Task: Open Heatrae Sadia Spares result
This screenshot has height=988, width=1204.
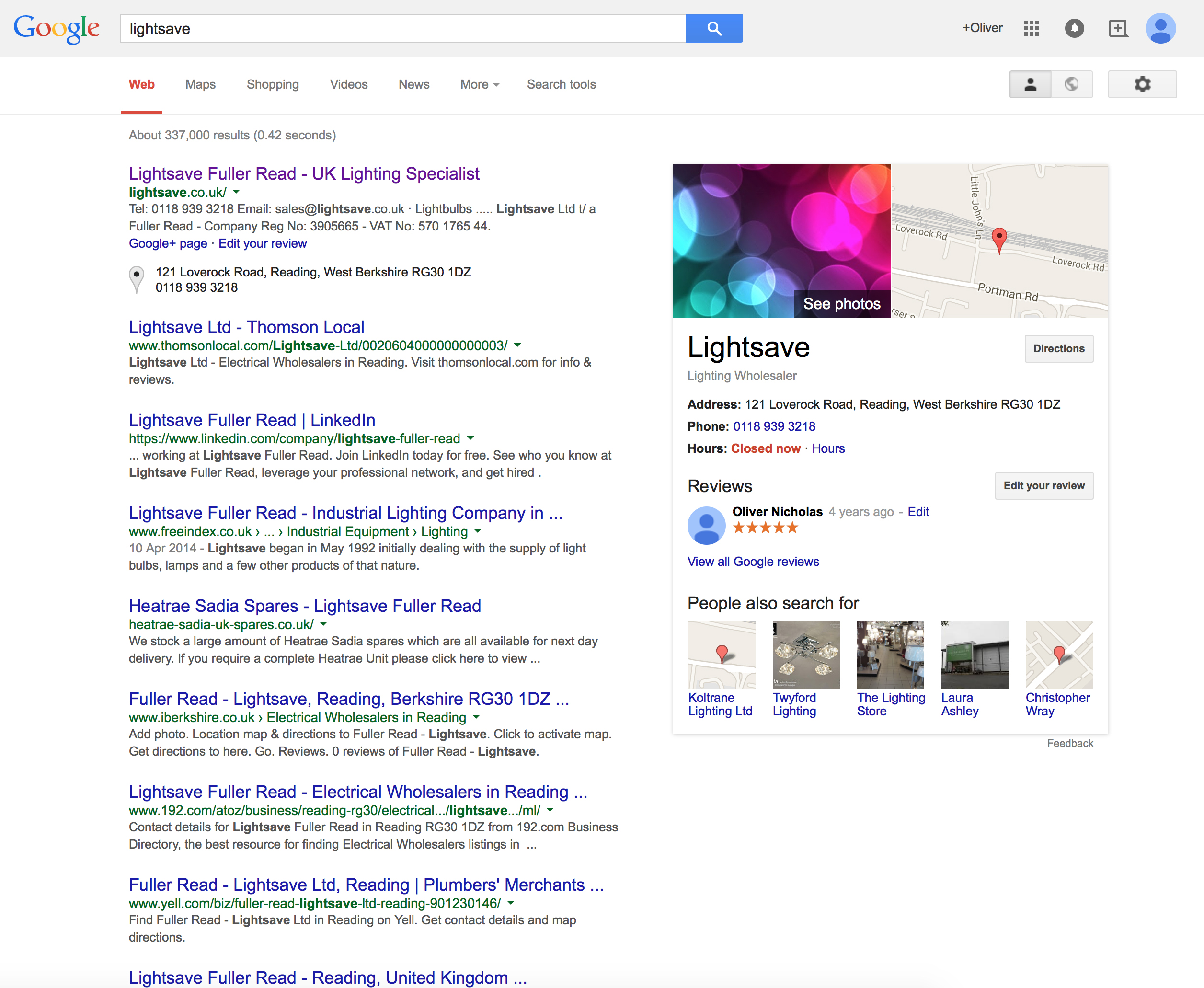Action: 305,606
